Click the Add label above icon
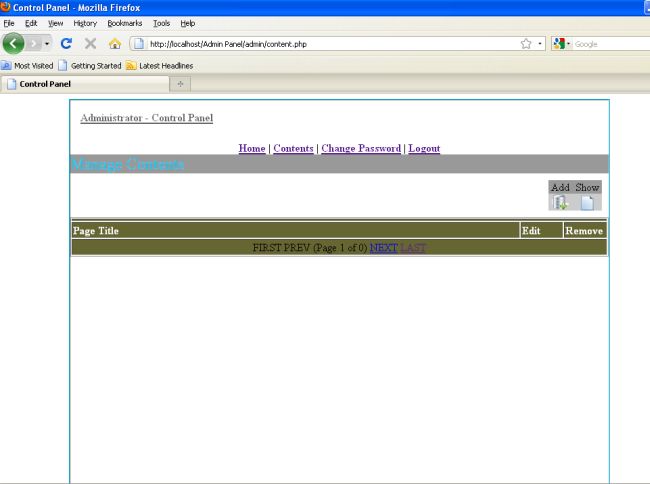This screenshot has height=484, width=650. pyautogui.click(x=560, y=187)
